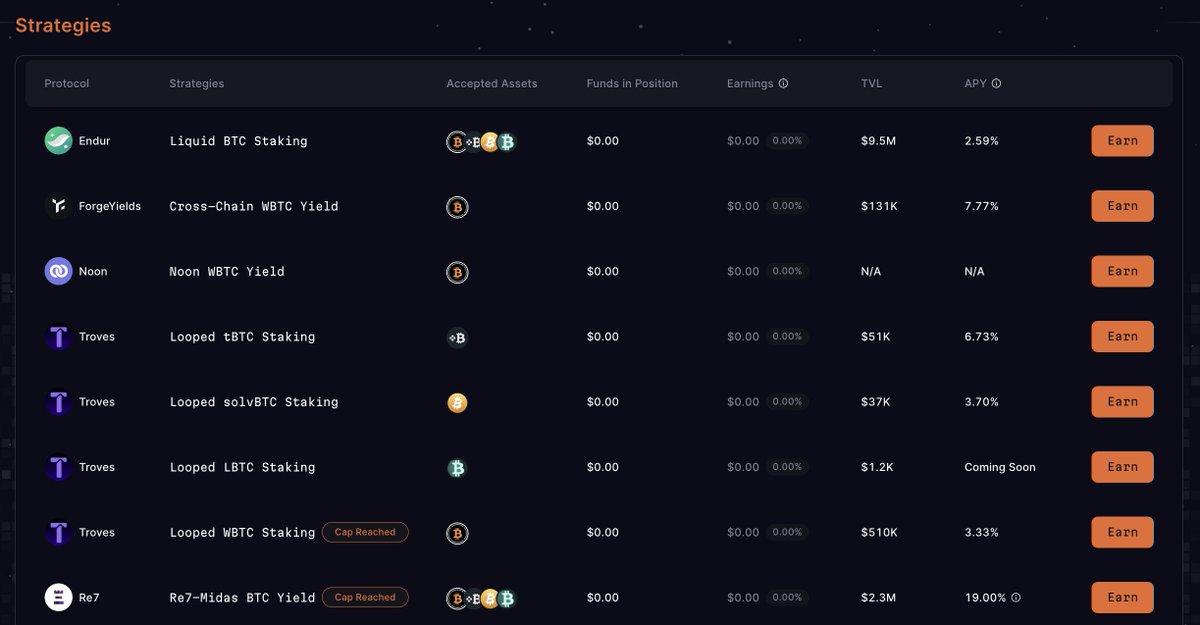The height and width of the screenshot is (625, 1200).
Task: Click the Cross-Chain WBTC Yield strategy name
Action: pos(254,206)
